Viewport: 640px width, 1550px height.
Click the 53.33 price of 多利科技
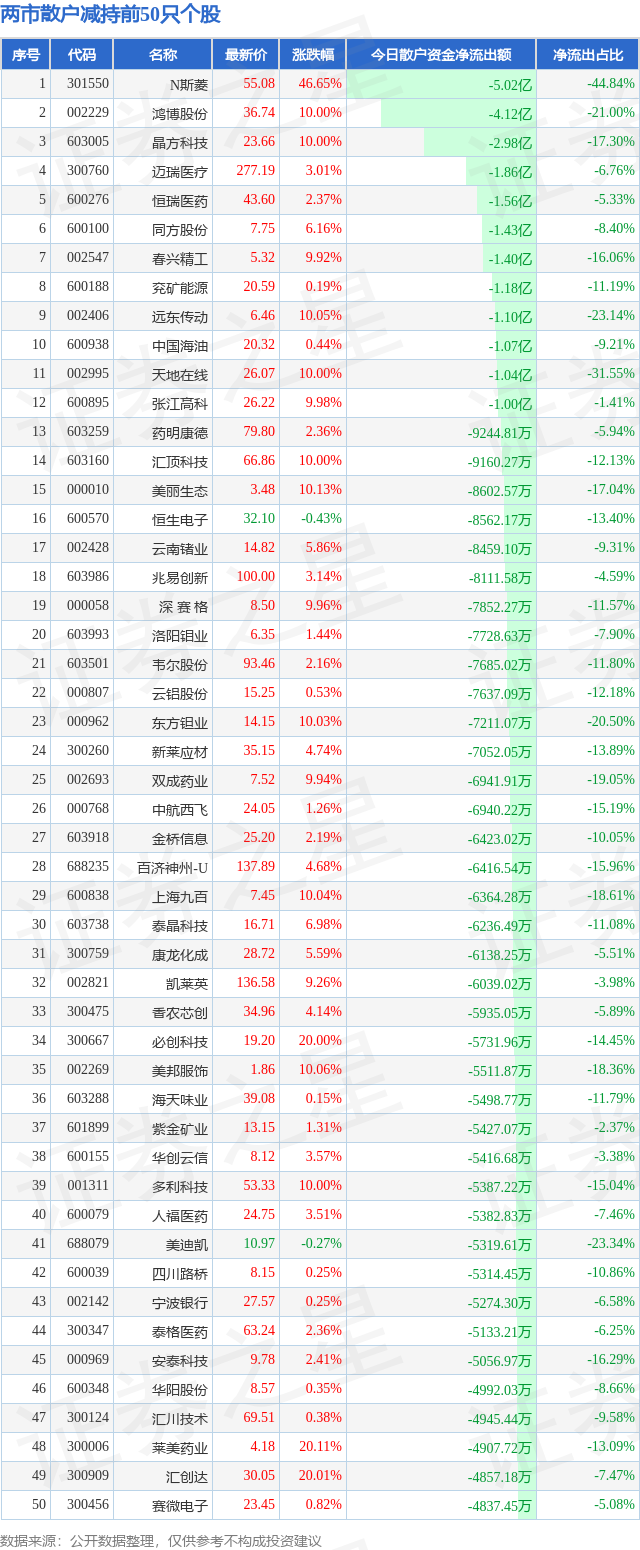[259, 1186]
